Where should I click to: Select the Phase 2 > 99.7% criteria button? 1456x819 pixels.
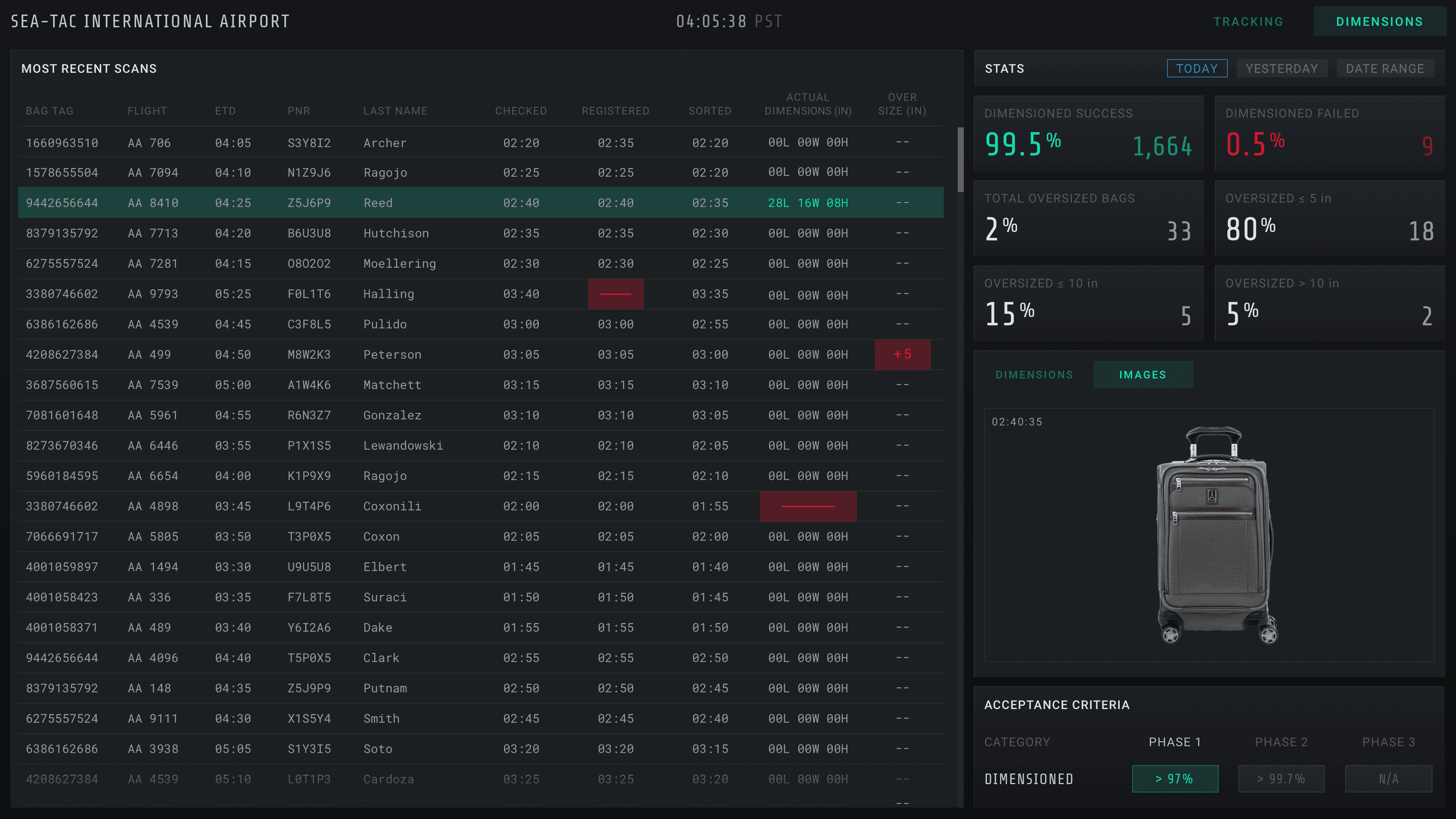click(1281, 779)
